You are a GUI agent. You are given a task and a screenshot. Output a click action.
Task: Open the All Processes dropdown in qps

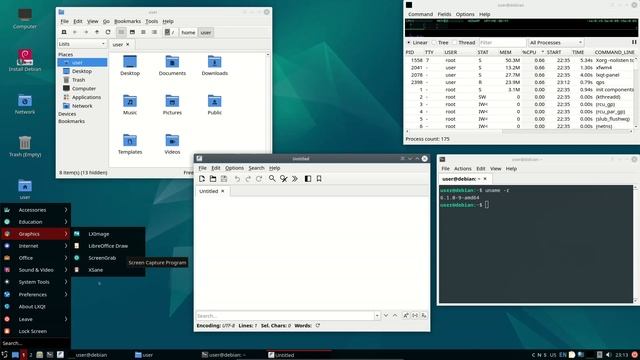pos(556,42)
